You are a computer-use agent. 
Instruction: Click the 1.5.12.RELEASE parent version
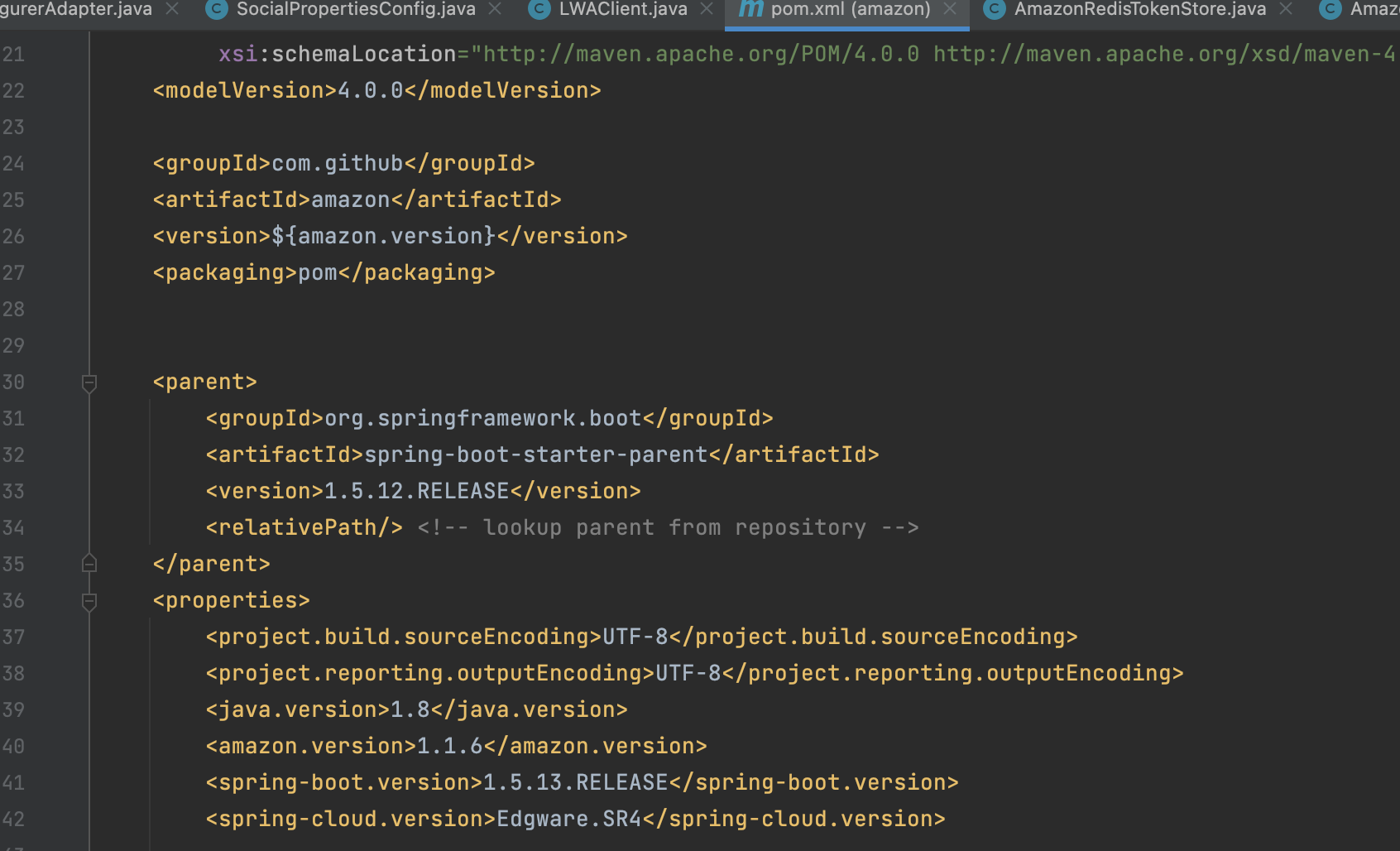[417, 491]
